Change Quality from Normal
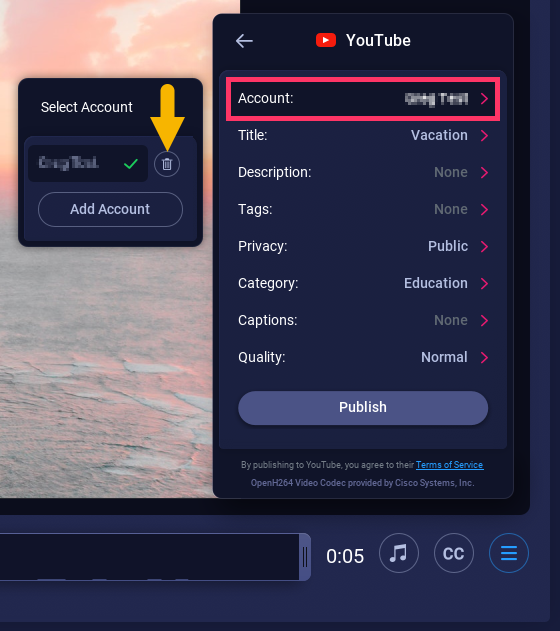The image size is (560, 631). (x=363, y=358)
